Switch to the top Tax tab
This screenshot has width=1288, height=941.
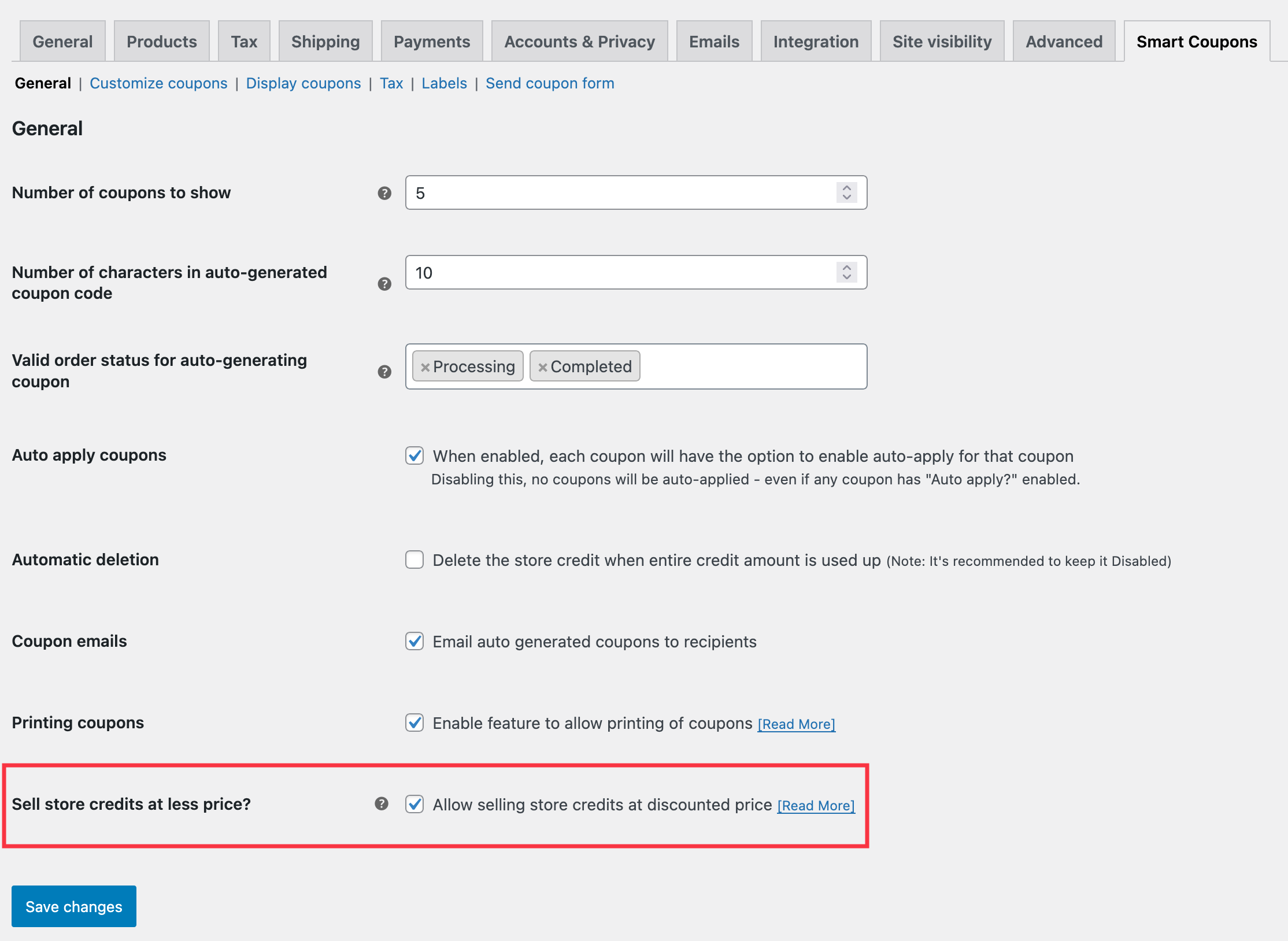tap(244, 41)
